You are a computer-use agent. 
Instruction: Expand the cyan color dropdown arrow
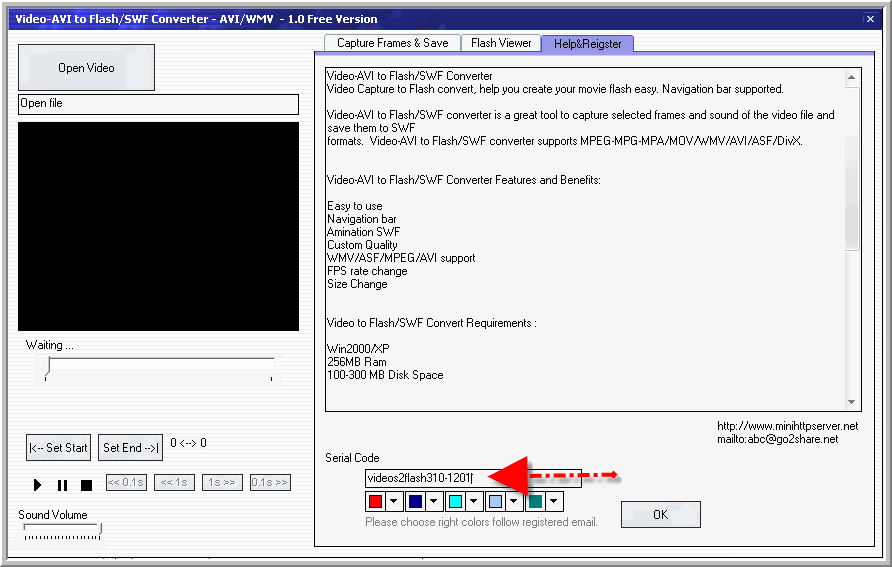click(474, 502)
